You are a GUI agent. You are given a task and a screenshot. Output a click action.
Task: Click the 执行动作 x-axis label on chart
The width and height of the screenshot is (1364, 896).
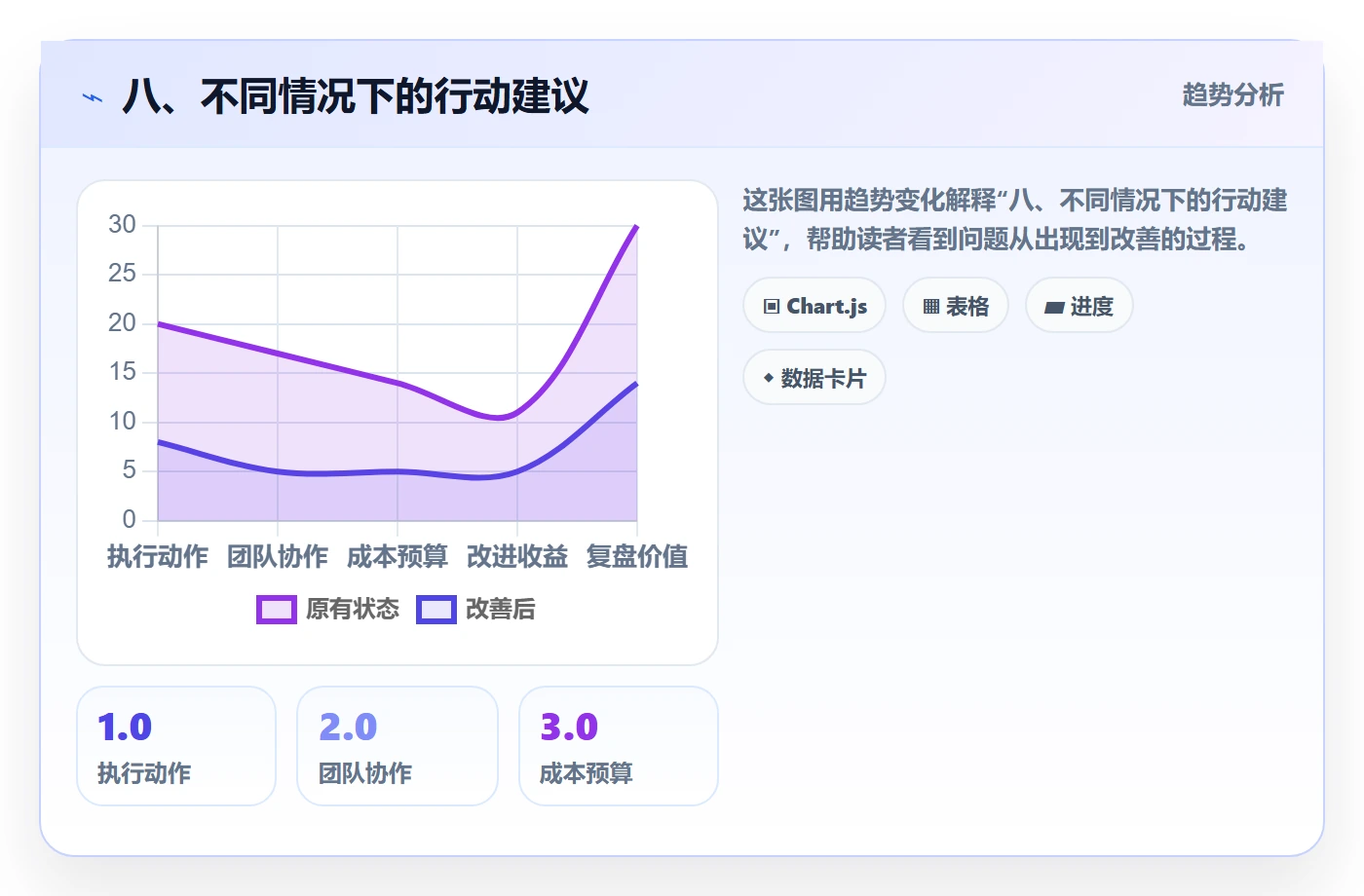click(x=158, y=557)
